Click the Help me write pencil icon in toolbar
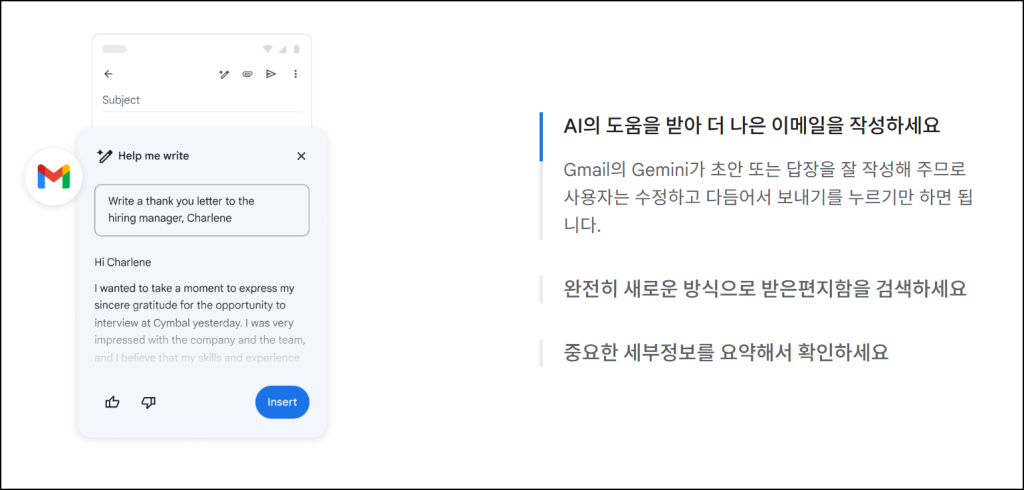The height and width of the screenshot is (490, 1024). point(224,74)
